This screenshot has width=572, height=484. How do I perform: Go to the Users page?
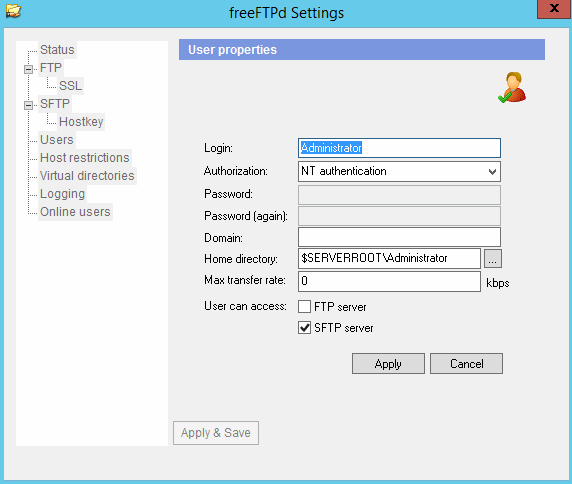[x=57, y=140]
